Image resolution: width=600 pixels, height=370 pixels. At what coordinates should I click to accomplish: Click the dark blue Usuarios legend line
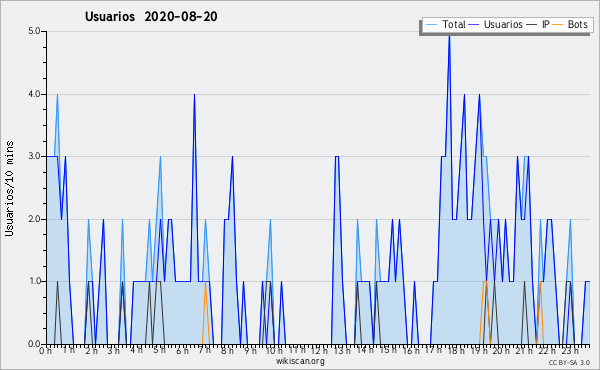tap(474, 25)
